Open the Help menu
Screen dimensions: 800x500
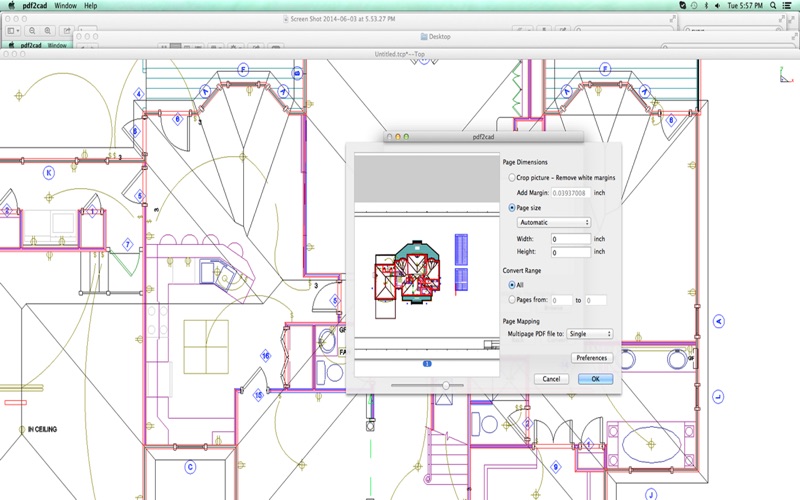point(91,6)
